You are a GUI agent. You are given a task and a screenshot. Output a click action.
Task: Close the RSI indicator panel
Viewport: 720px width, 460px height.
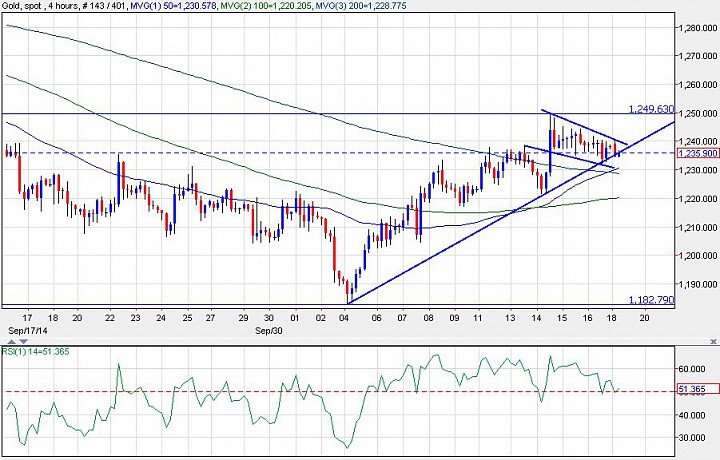click(x=714, y=341)
